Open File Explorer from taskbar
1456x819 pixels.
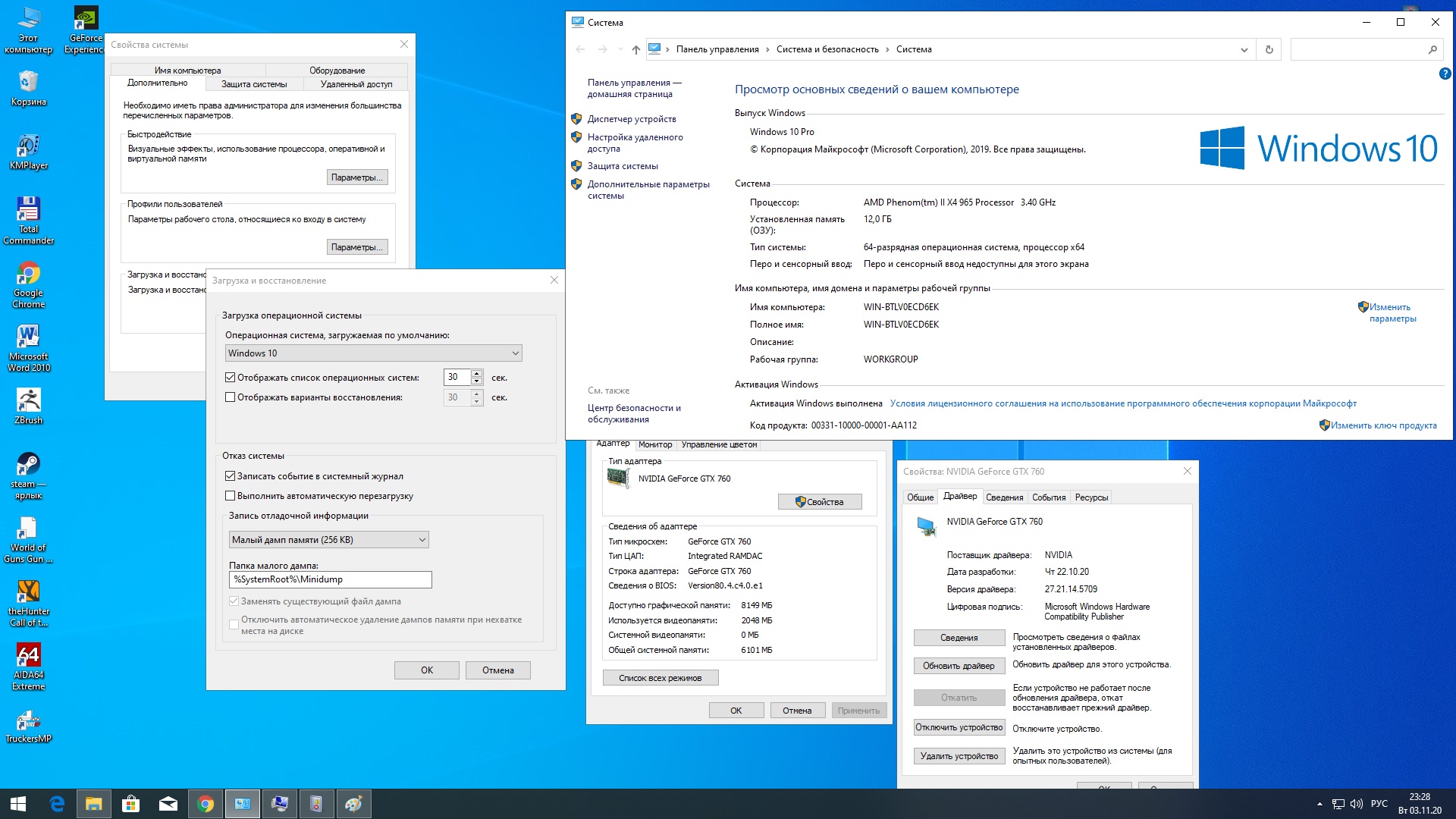(x=93, y=804)
